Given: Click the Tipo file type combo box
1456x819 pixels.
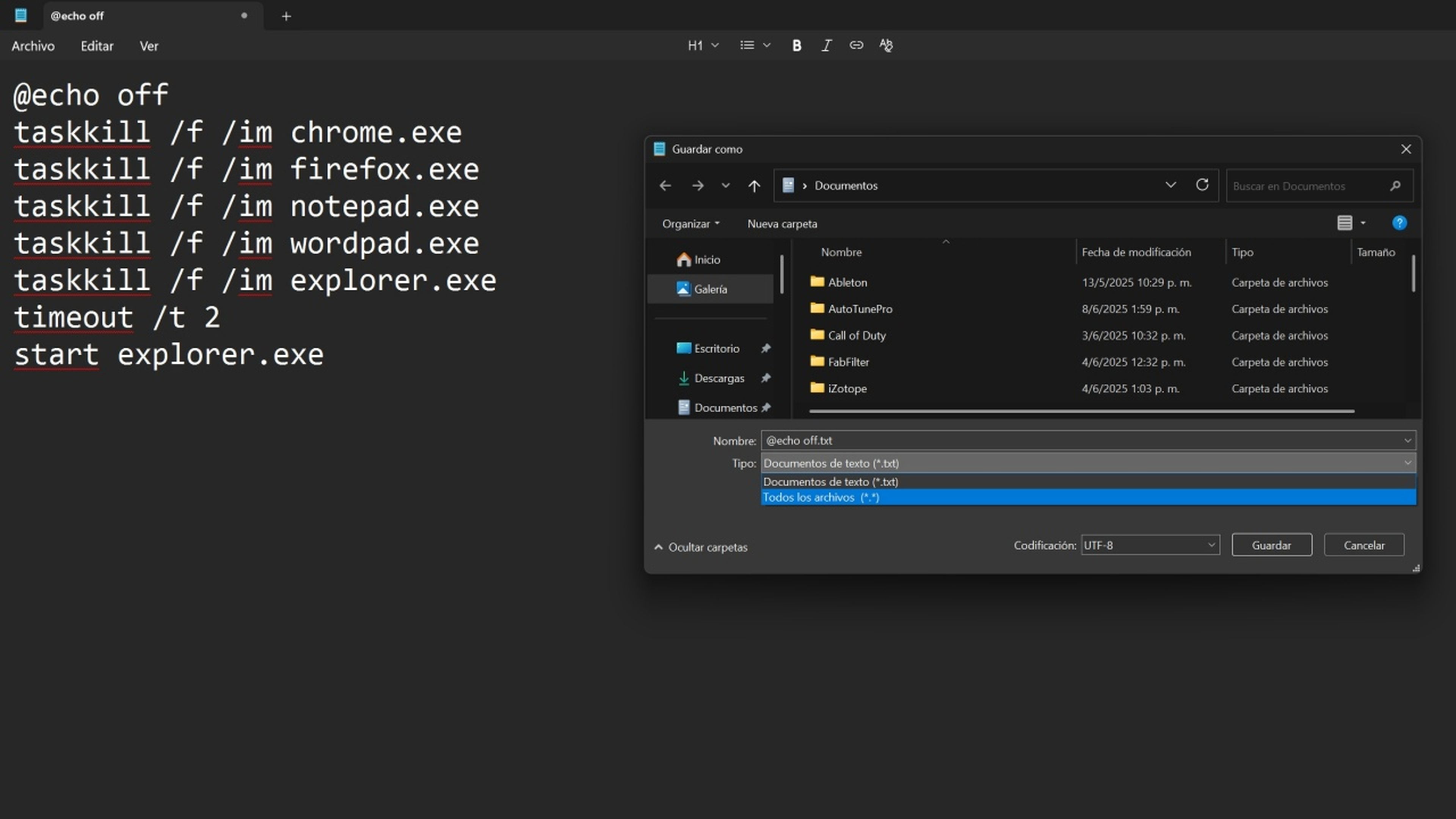Looking at the screenshot, I should click(x=1088, y=463).
